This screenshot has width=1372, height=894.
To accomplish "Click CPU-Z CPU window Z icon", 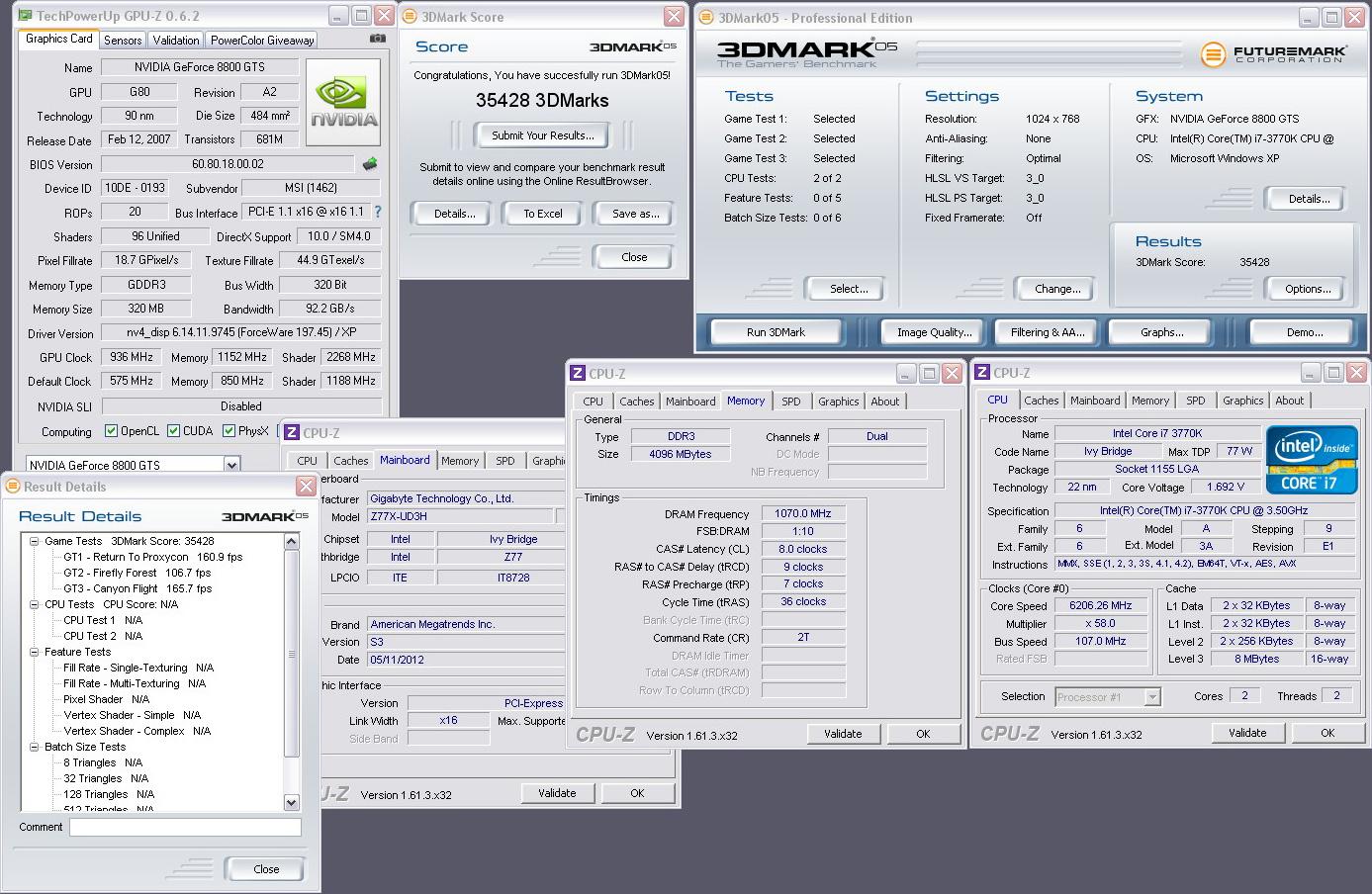I will pyautogui.click(x=982, y=372).
